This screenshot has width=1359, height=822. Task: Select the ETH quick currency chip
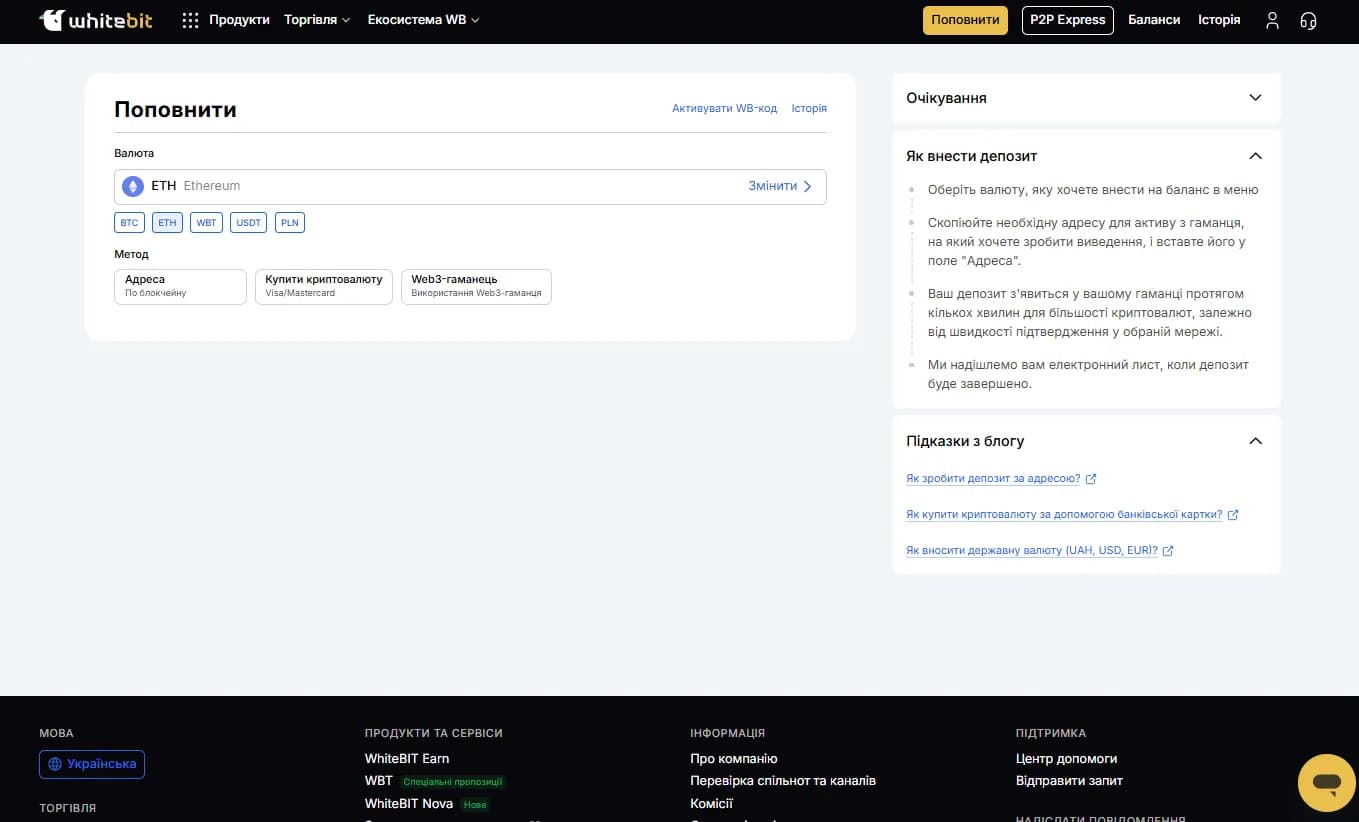(167, 223)
